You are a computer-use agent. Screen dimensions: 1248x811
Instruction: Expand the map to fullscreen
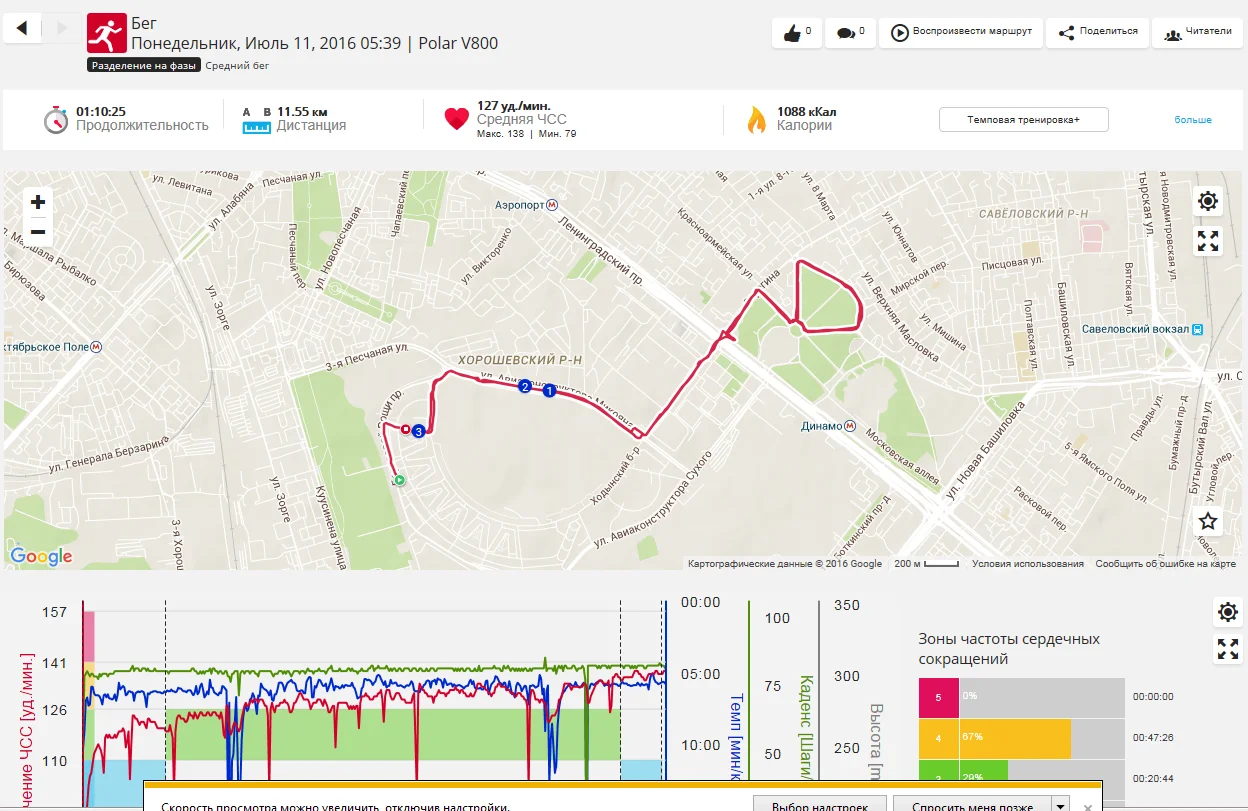coord(1208,241)
